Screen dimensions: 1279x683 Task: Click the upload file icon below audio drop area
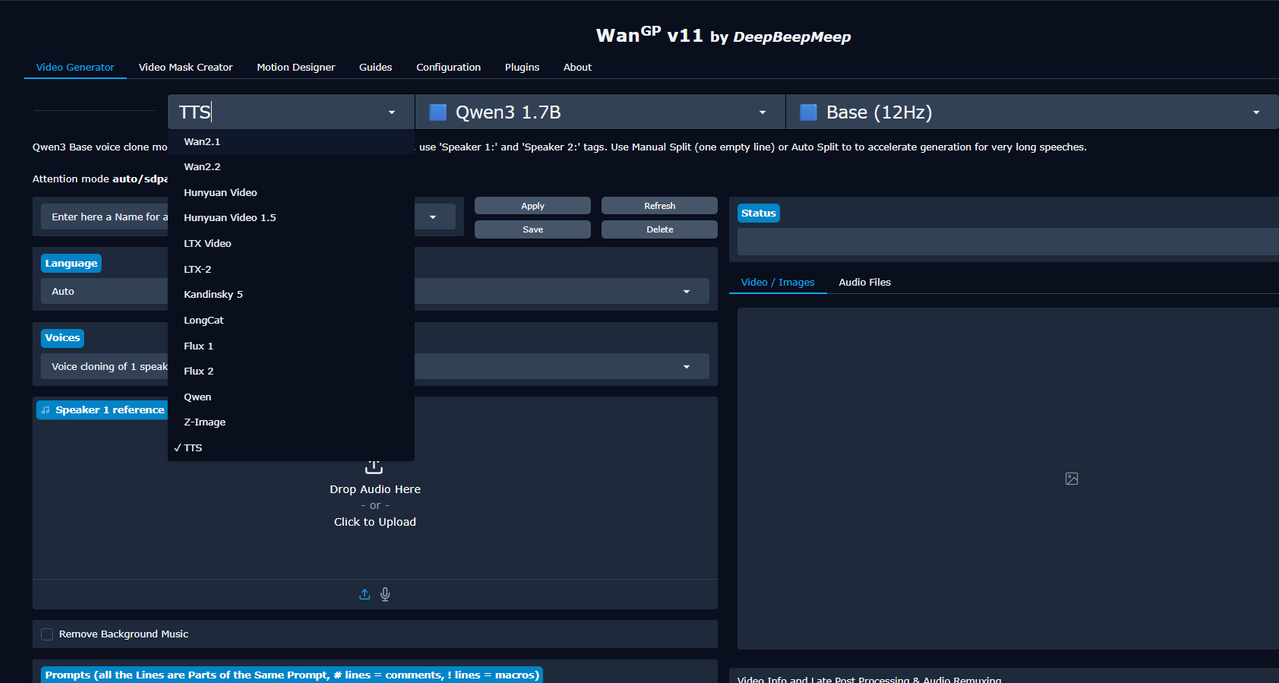[364, 594]
